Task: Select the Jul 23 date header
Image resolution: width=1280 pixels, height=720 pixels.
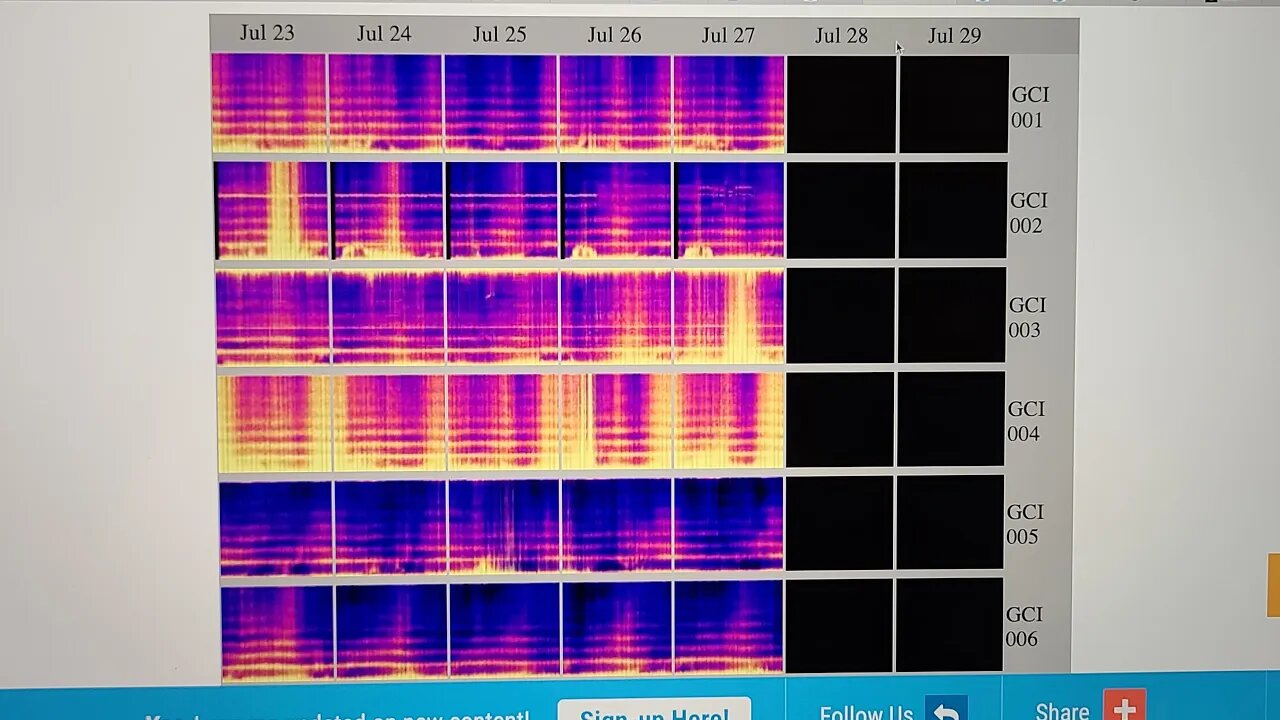Action: pos(267,33)
